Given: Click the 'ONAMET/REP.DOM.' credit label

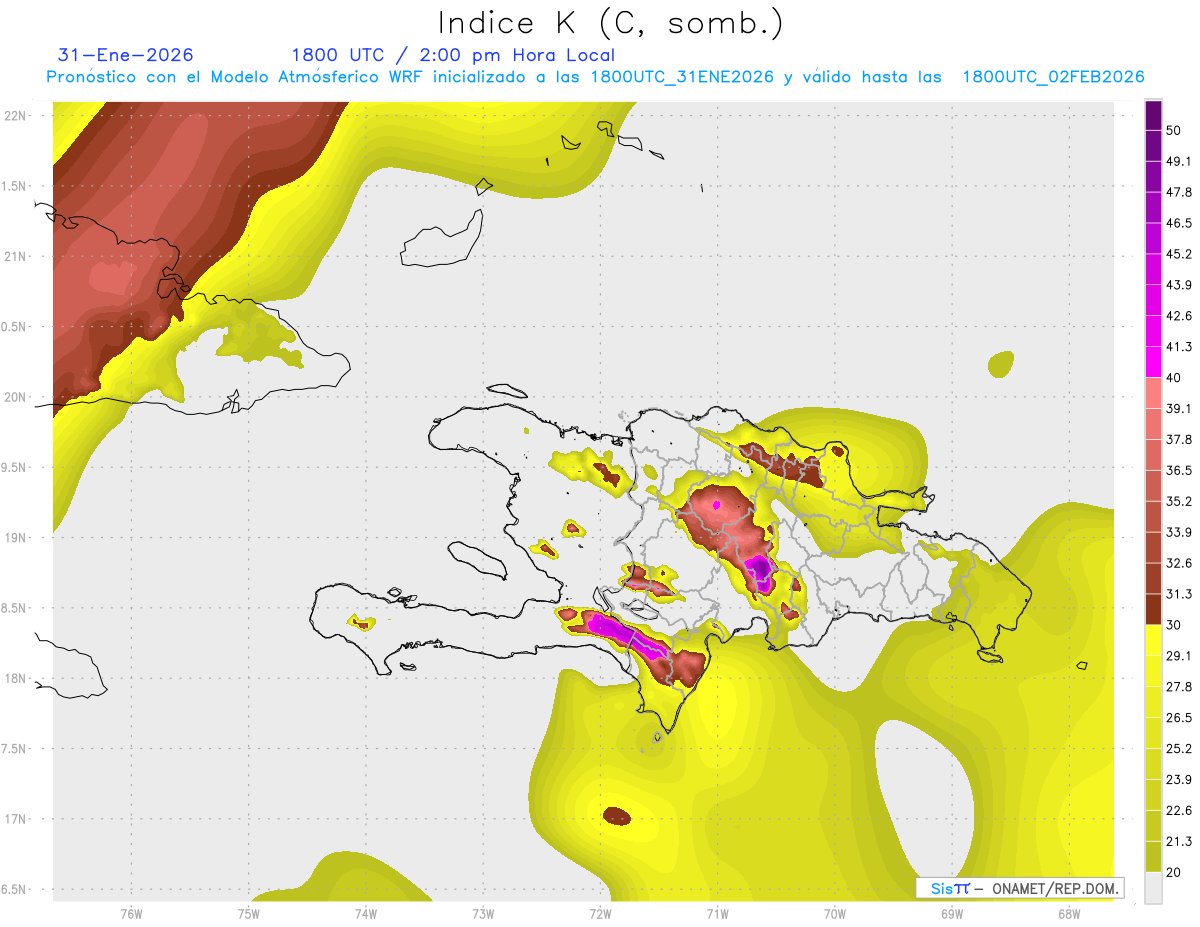Looking at the screenshot, I should click(1053, 888).
